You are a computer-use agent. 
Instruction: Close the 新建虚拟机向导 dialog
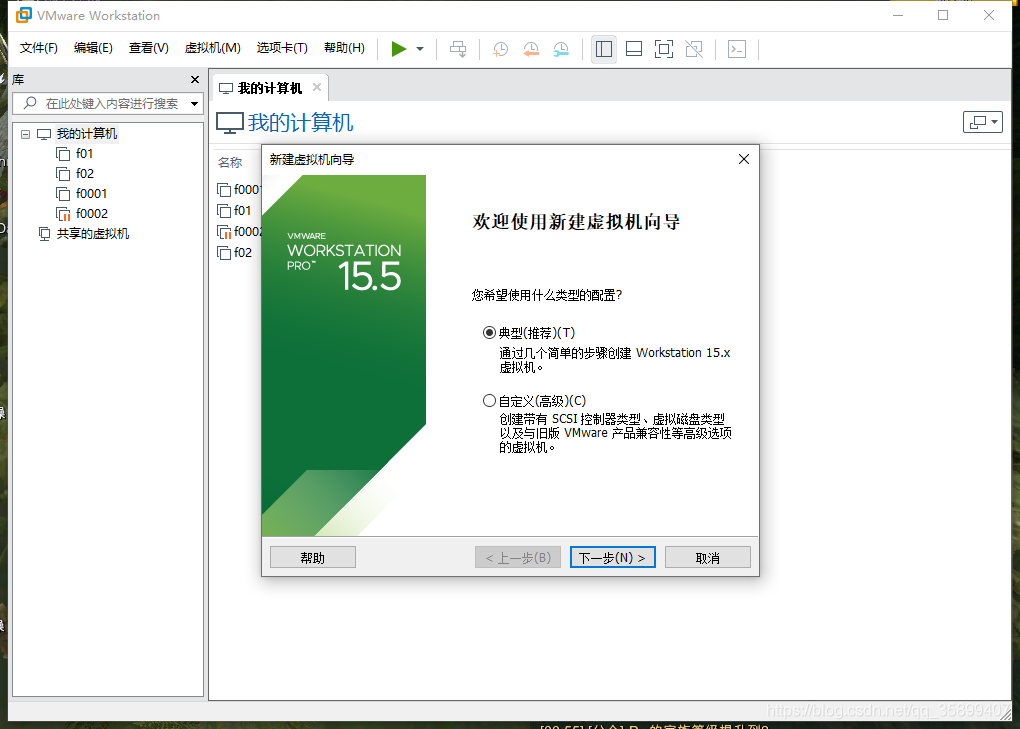click(744, 159)
